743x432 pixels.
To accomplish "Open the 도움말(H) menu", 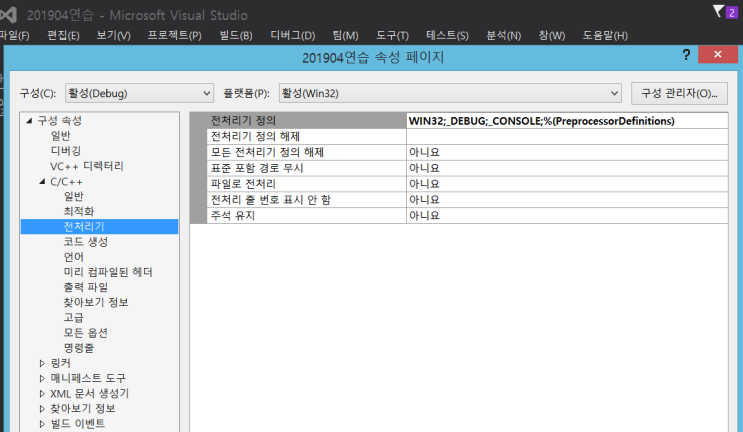I will coord(605,36).
